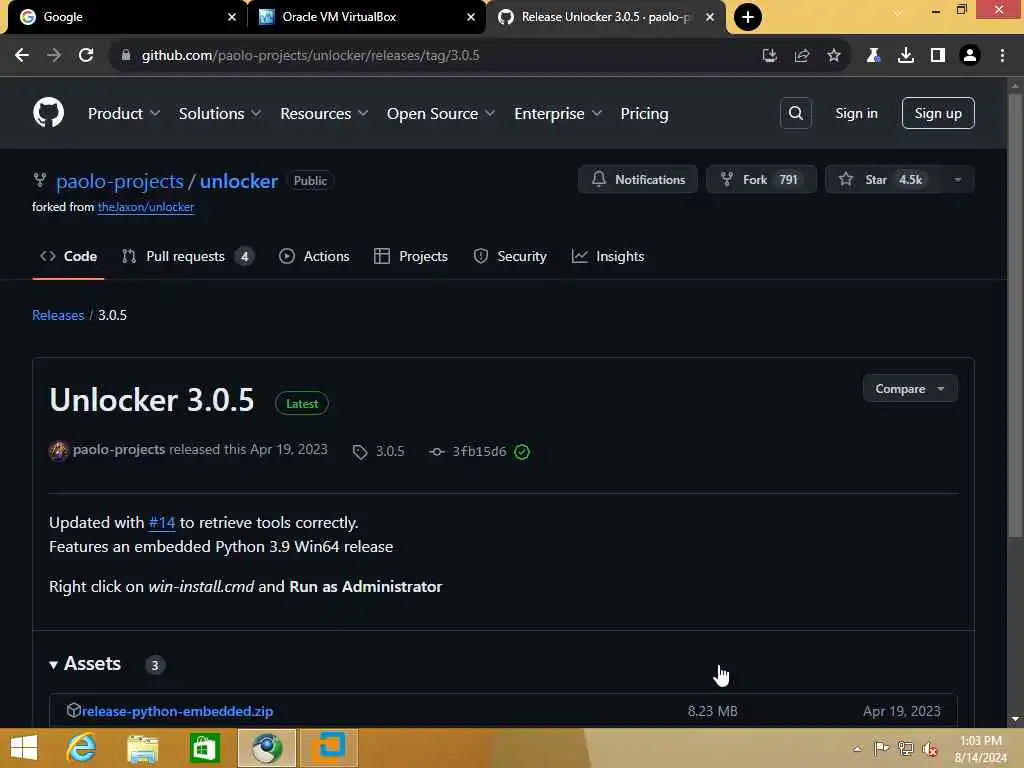Expand the Enterprise menu

point(558,114)
